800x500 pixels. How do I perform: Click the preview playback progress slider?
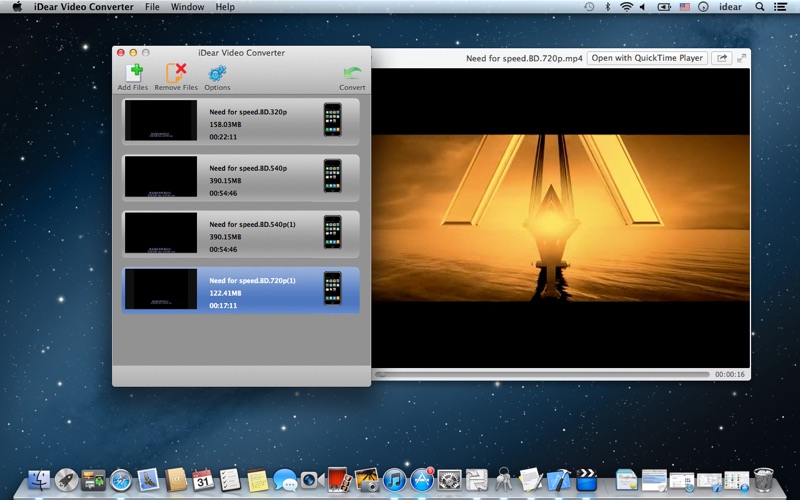[x=542, y=374]
